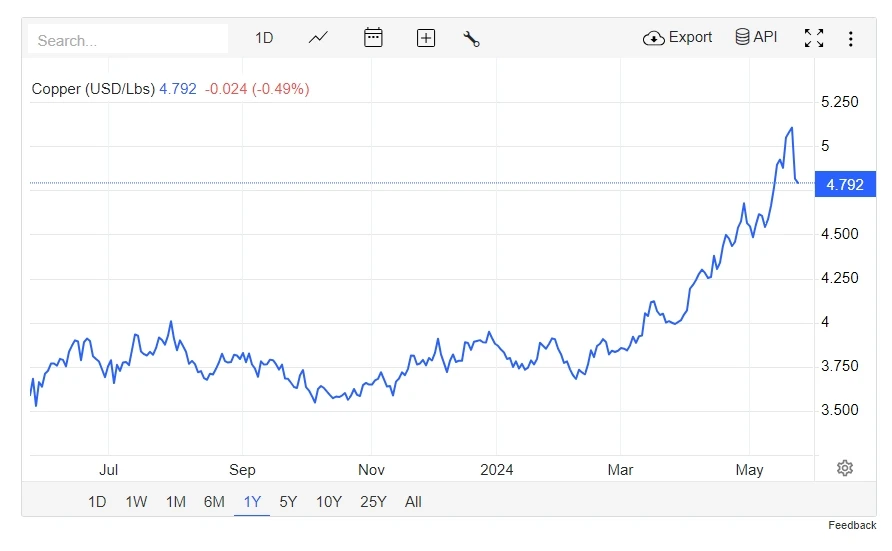Toggle fullscreen with the expand arrows icon

tap(814, 38)
